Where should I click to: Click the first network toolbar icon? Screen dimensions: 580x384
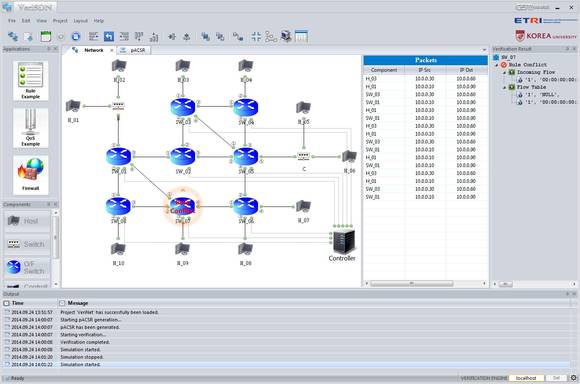(x=13, y=36)
